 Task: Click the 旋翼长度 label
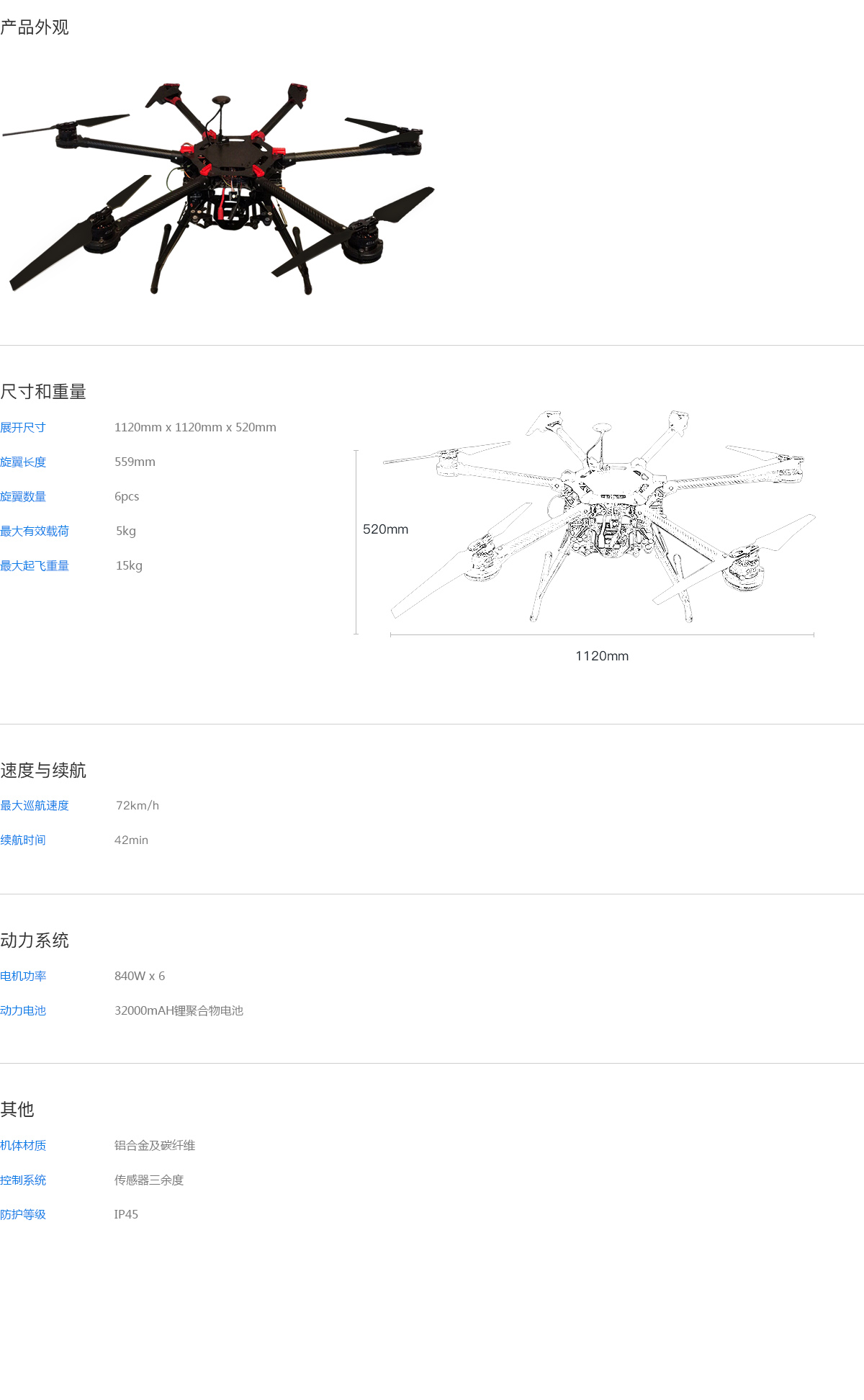click(23, 462)
